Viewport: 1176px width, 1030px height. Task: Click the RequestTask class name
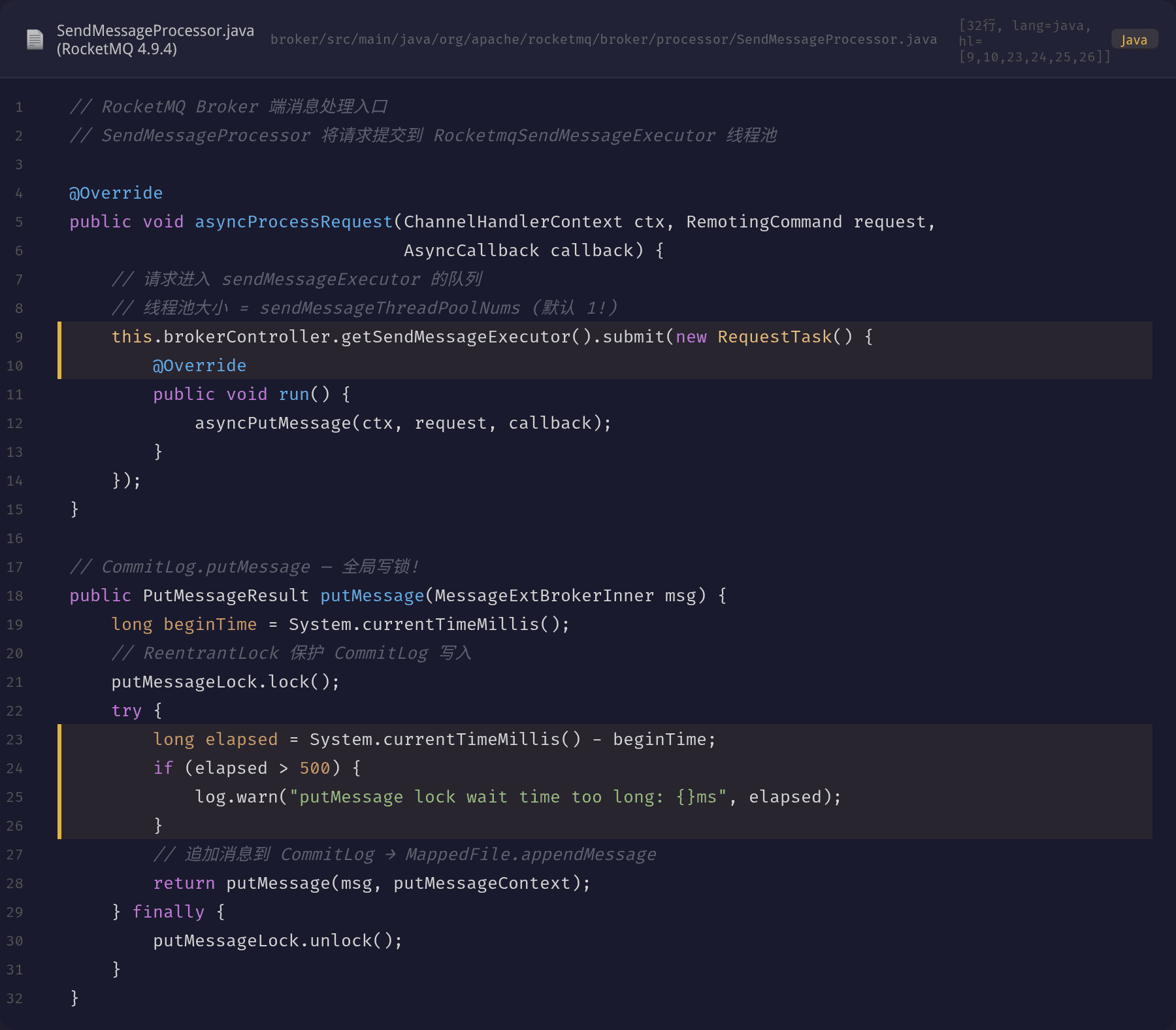point(775,337)
